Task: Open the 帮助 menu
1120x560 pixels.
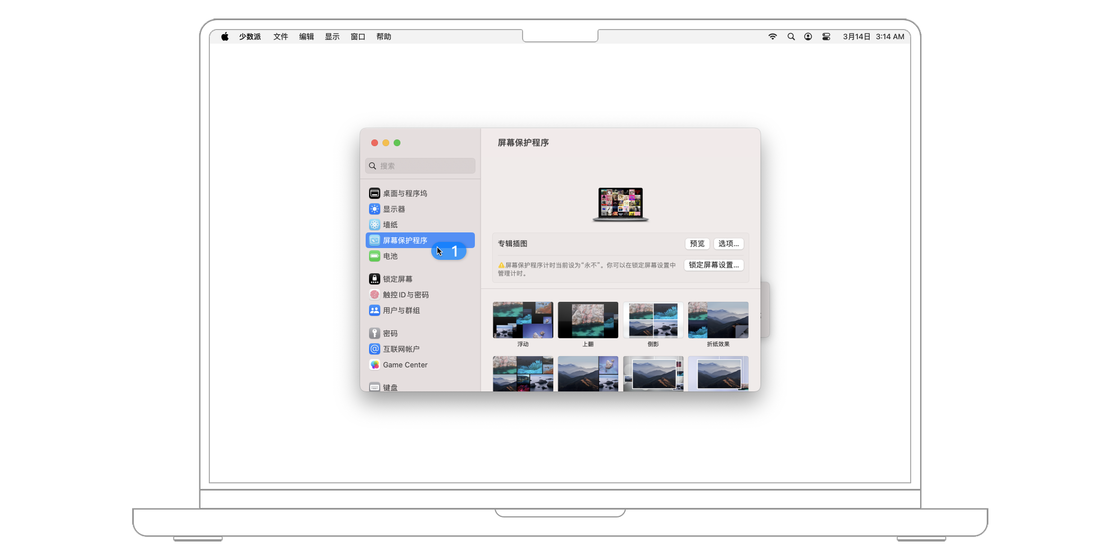Action: [x=384, y=36]
